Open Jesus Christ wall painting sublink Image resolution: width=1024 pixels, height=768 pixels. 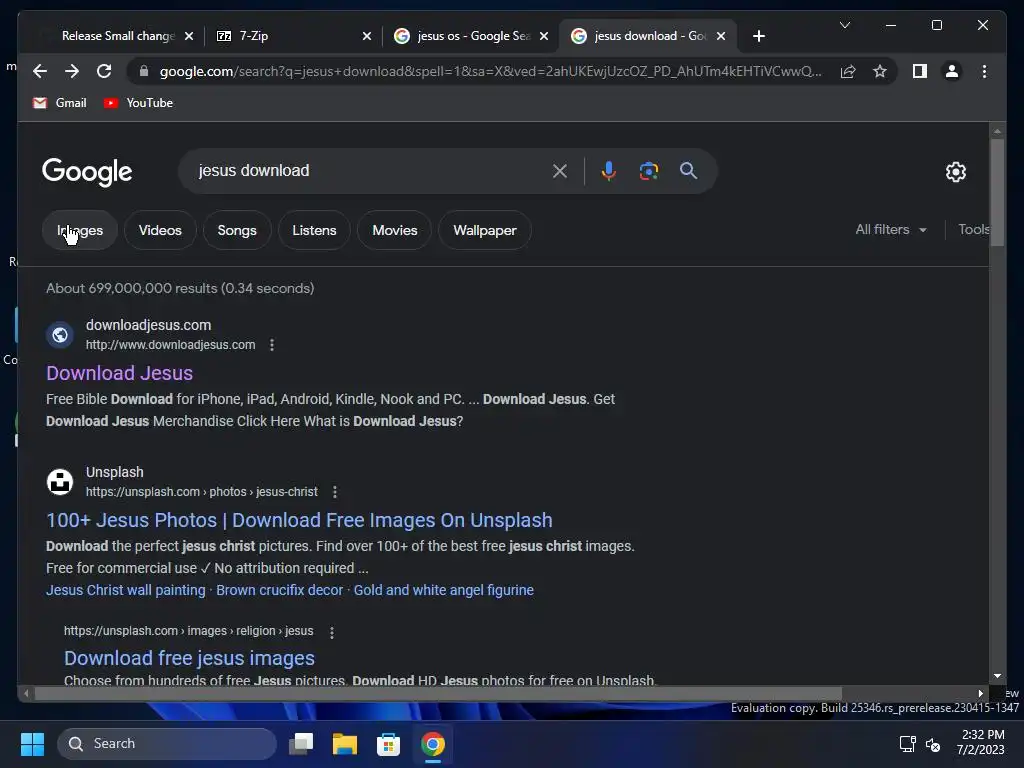point(125,590)
